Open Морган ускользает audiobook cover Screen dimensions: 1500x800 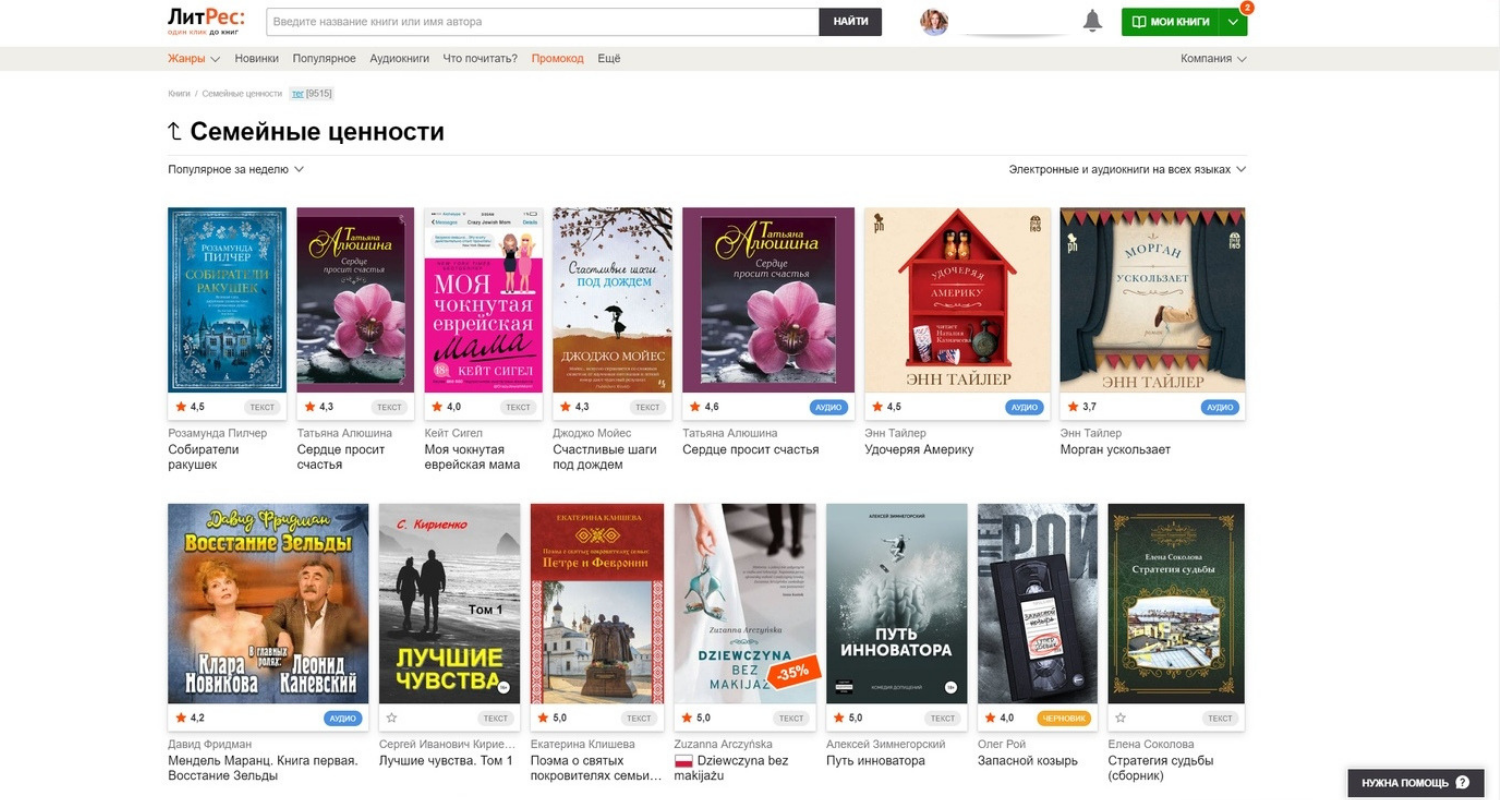(x=1152, y=300)
